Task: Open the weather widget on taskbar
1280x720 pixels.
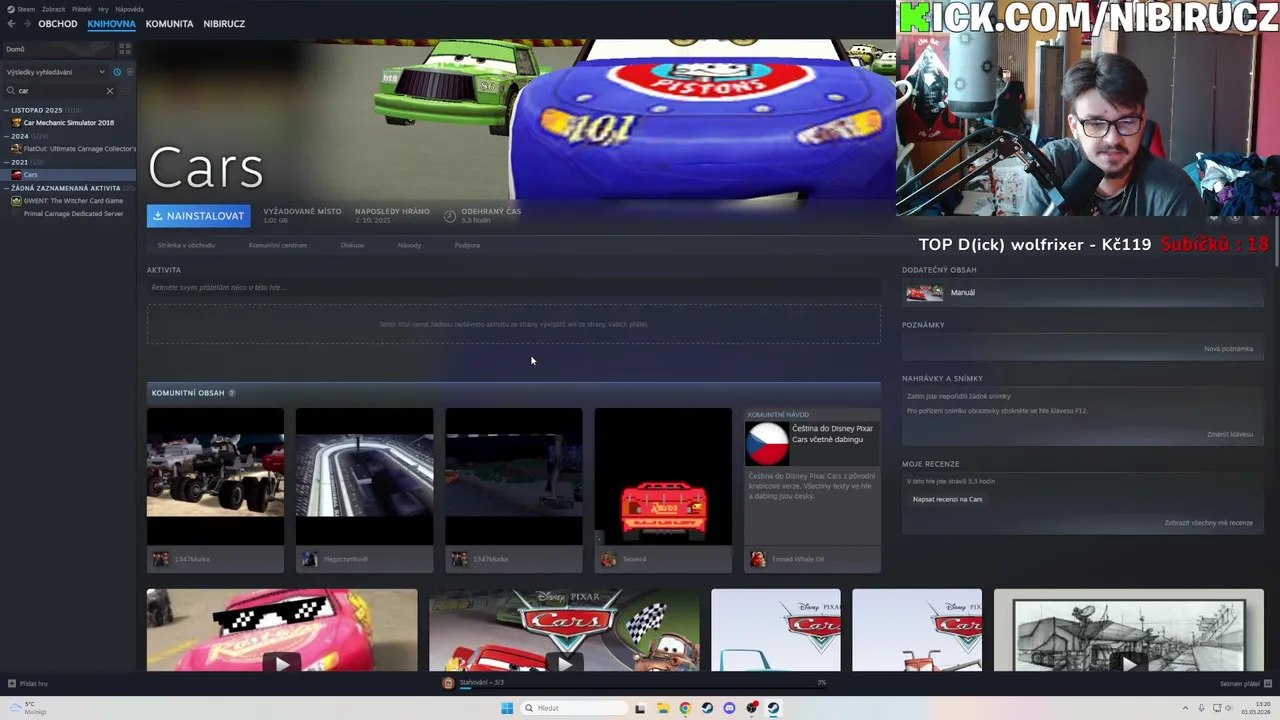Action: click(26, 708)
